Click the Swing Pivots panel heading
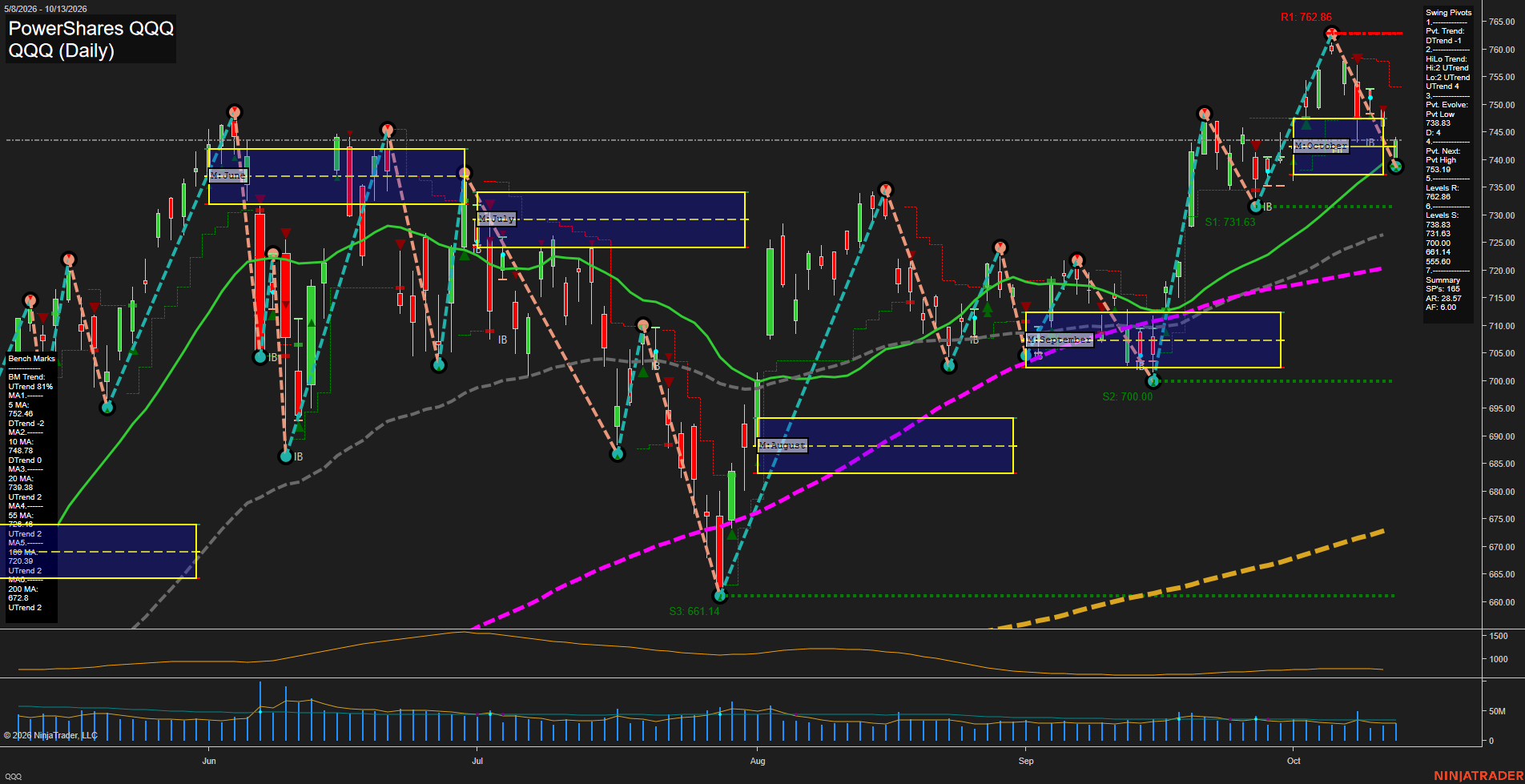Viewport: 1525px width, 784px height. (x=1449, y=13)
